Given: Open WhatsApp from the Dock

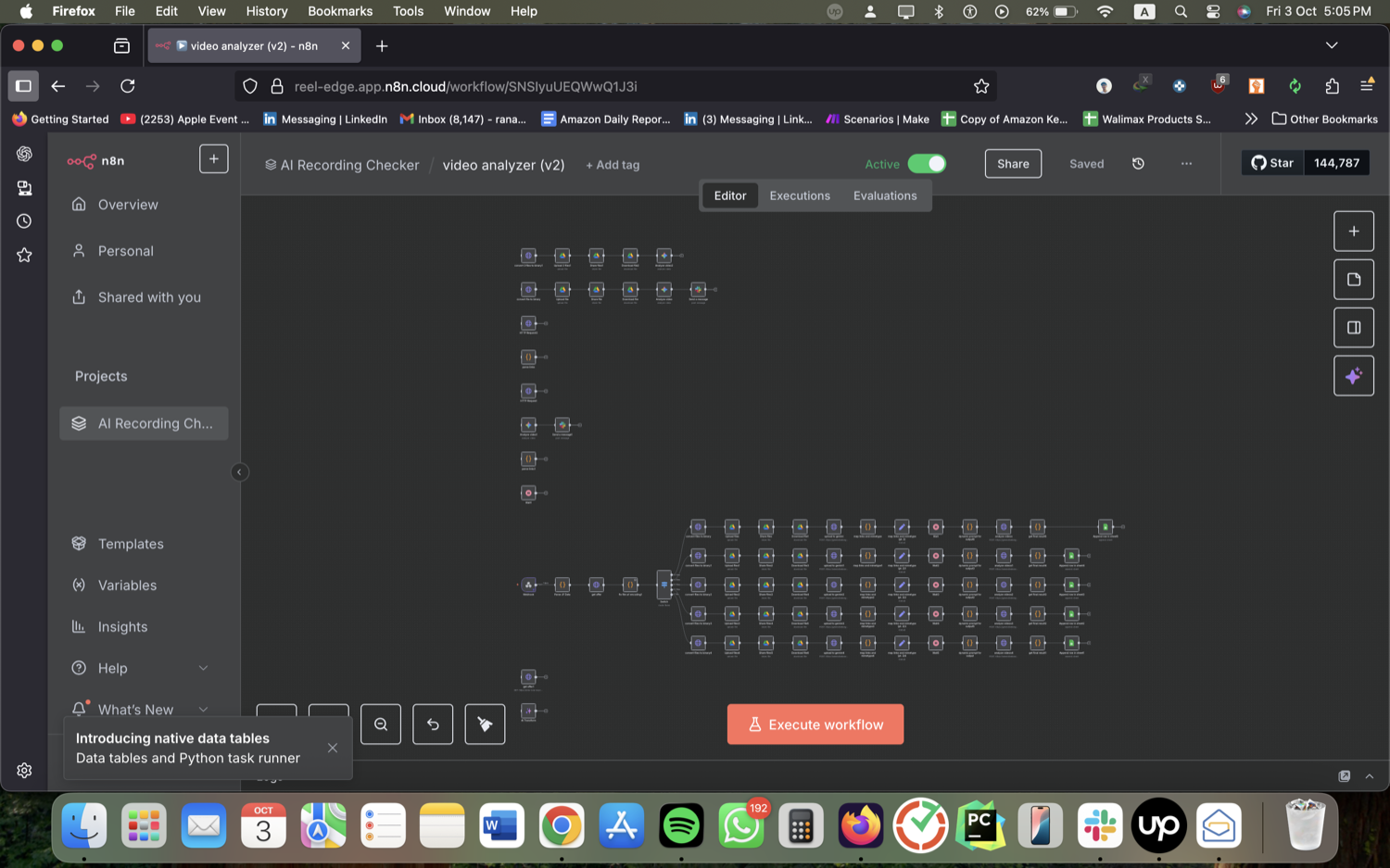Looking at the screenshot, I should [741, 825].
